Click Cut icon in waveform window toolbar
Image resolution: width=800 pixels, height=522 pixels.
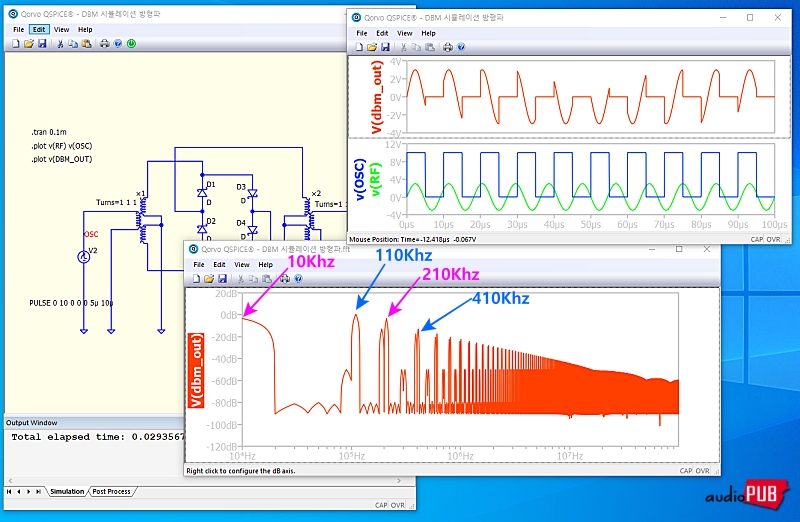403,47
